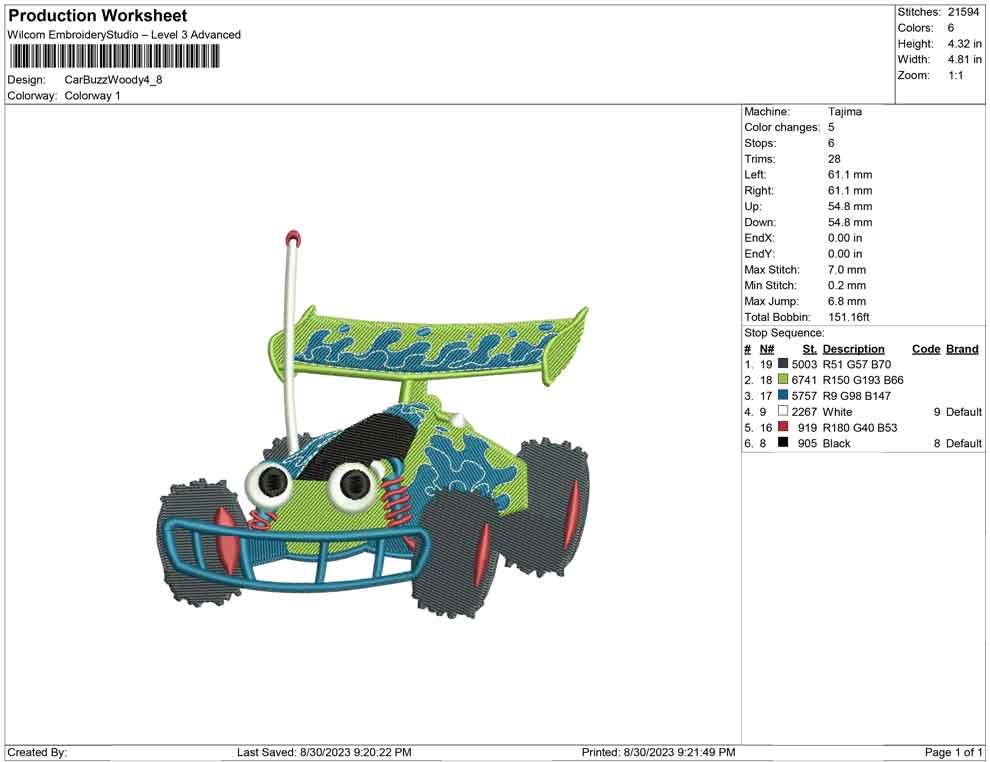Click the Min Stitch value 0.2 mm

click(847, 285)
